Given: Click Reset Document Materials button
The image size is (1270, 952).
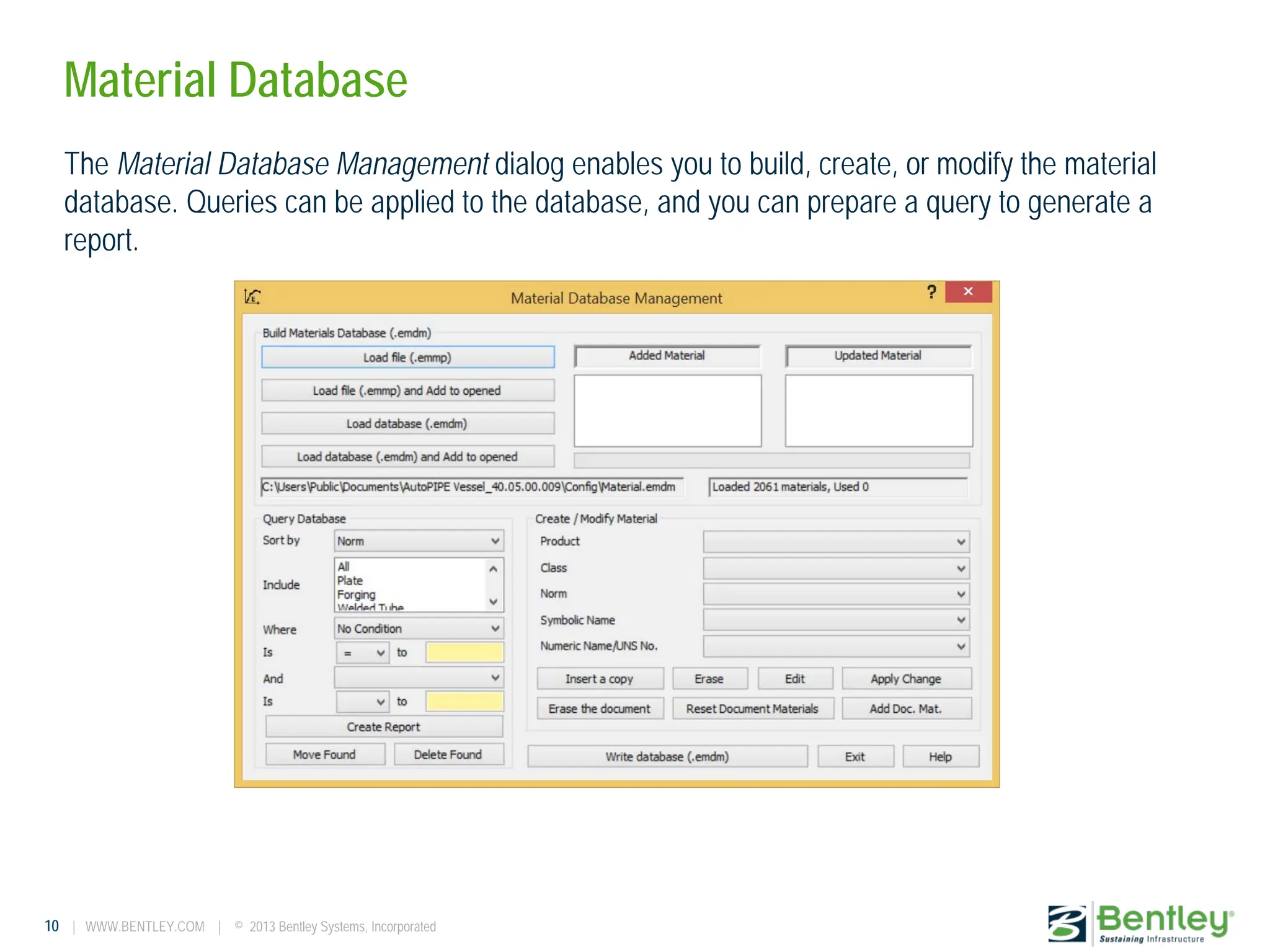Looking at the screenshot, I should coord(753,708).
